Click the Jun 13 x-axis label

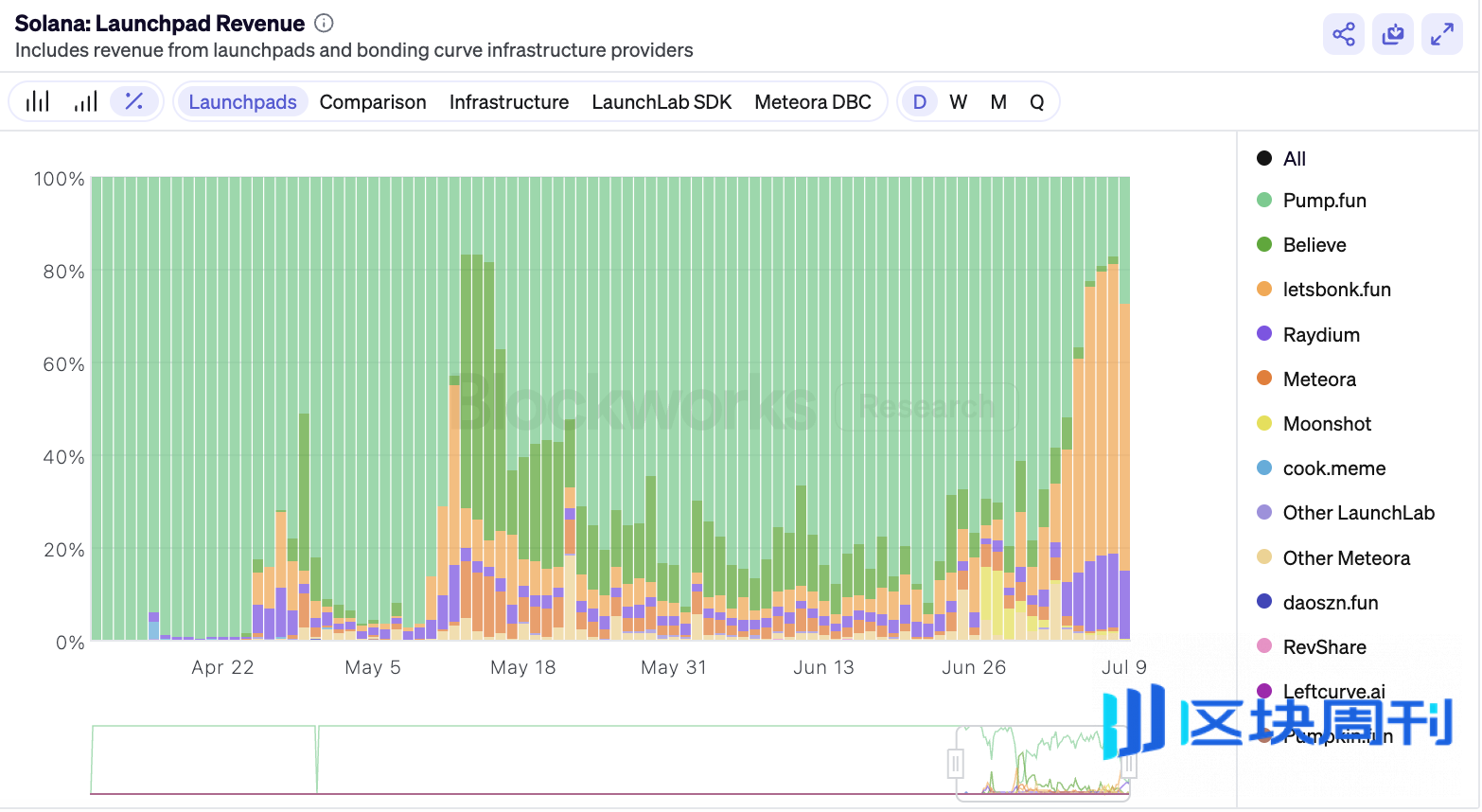click(823, 667)
